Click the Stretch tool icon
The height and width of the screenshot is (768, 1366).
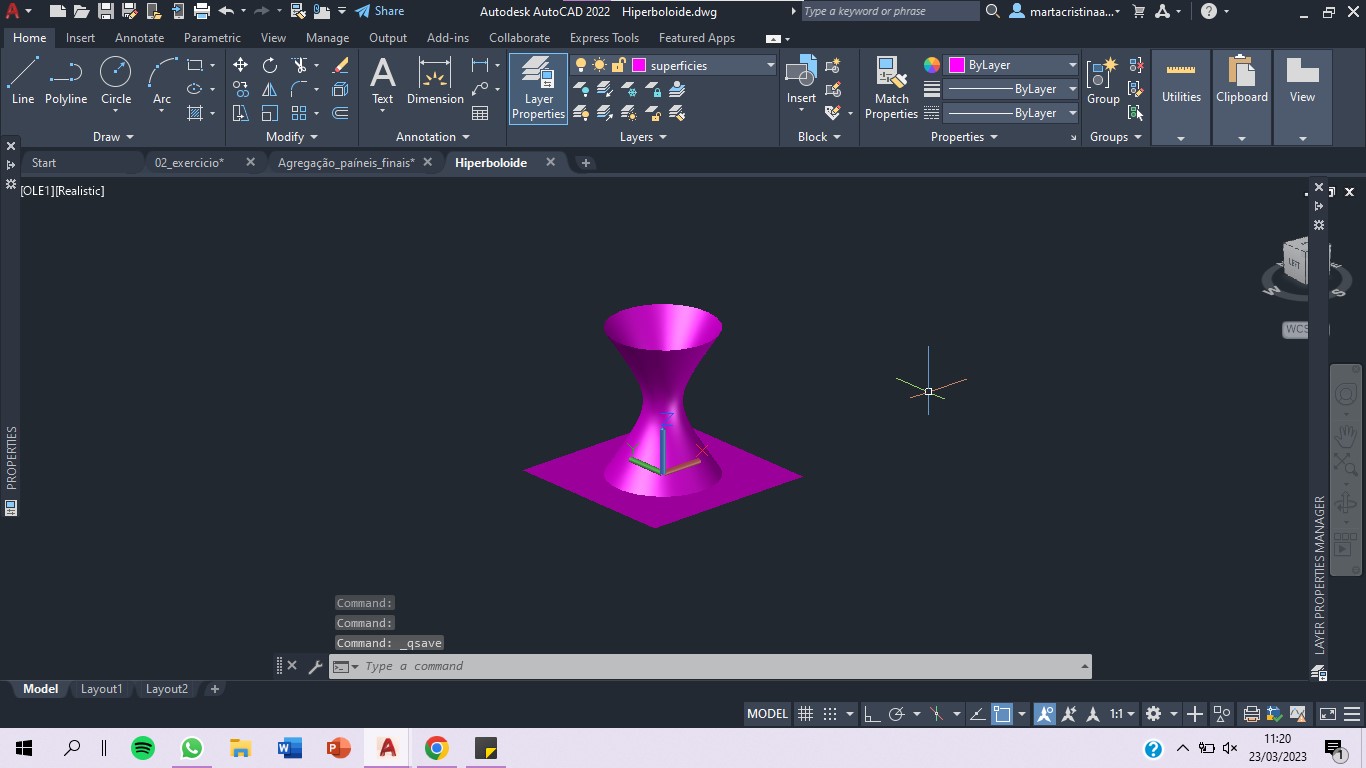tap(240, 113)
